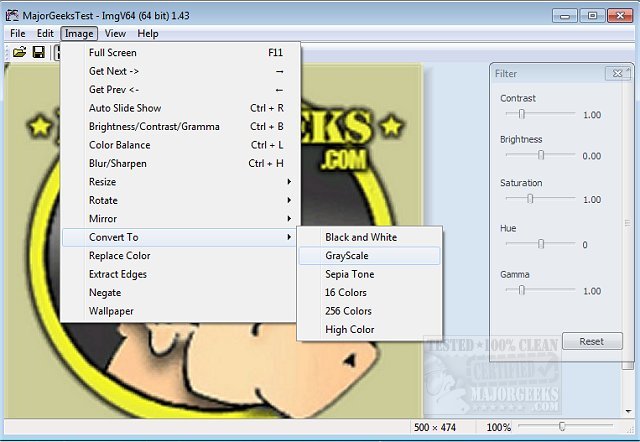Select Replace Color menu item
This screenshot has width=640, height=442.
181,255
